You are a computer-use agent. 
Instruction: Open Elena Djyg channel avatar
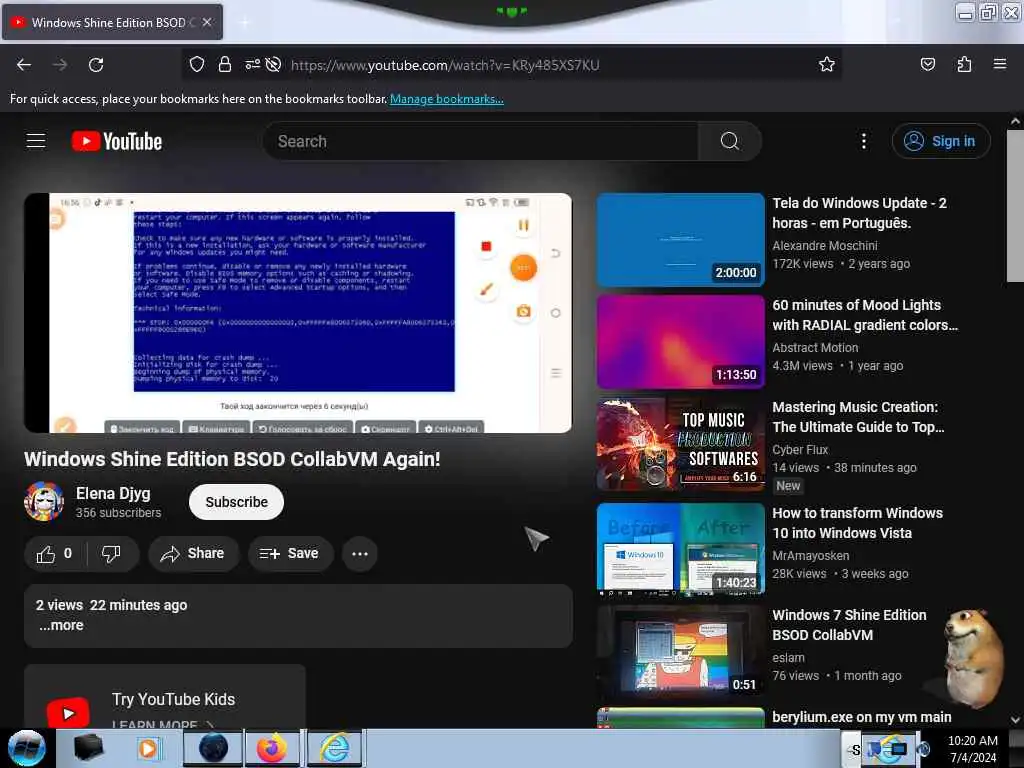click(x=44, y=502)
